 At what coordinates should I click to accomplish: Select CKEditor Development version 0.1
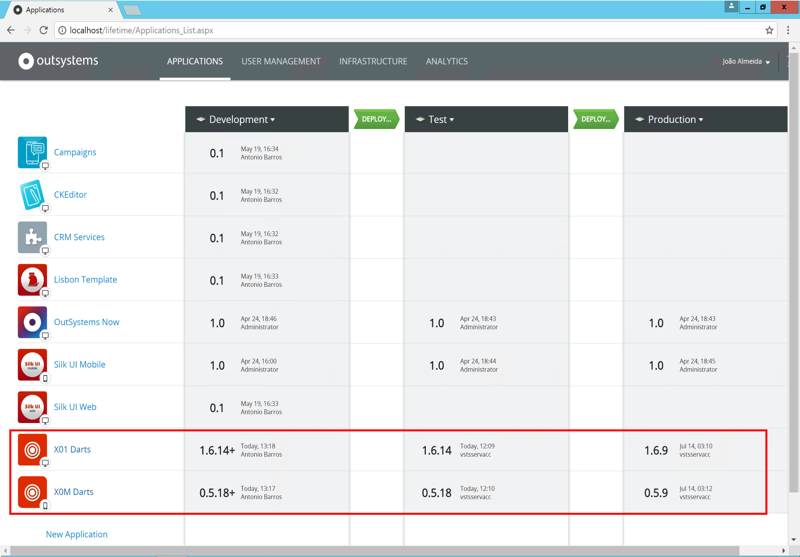[217, 195]
